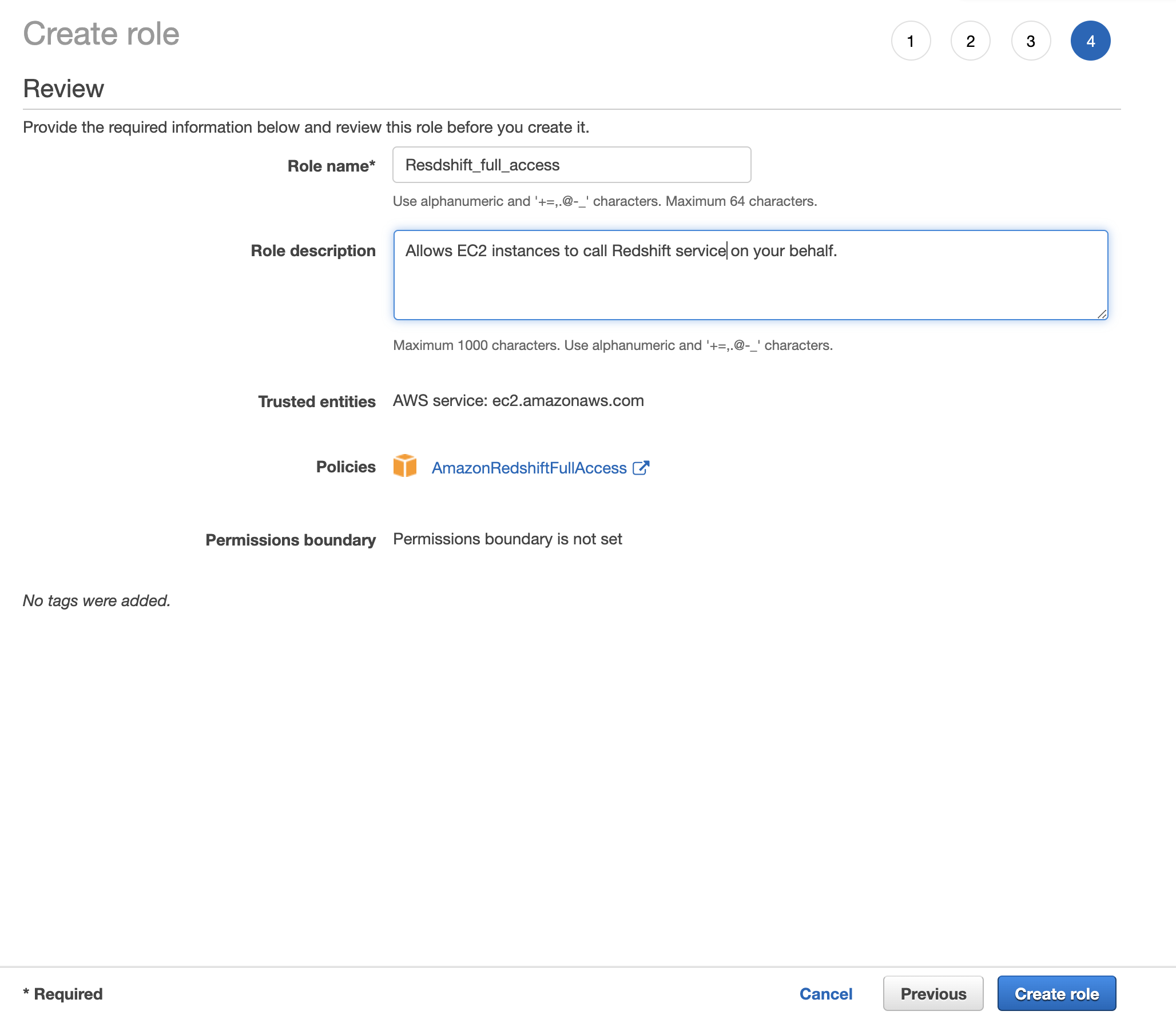Grab the description textarea resize handle
The width and height of the screenshot is (1176, 1019).
[1102, 314]
